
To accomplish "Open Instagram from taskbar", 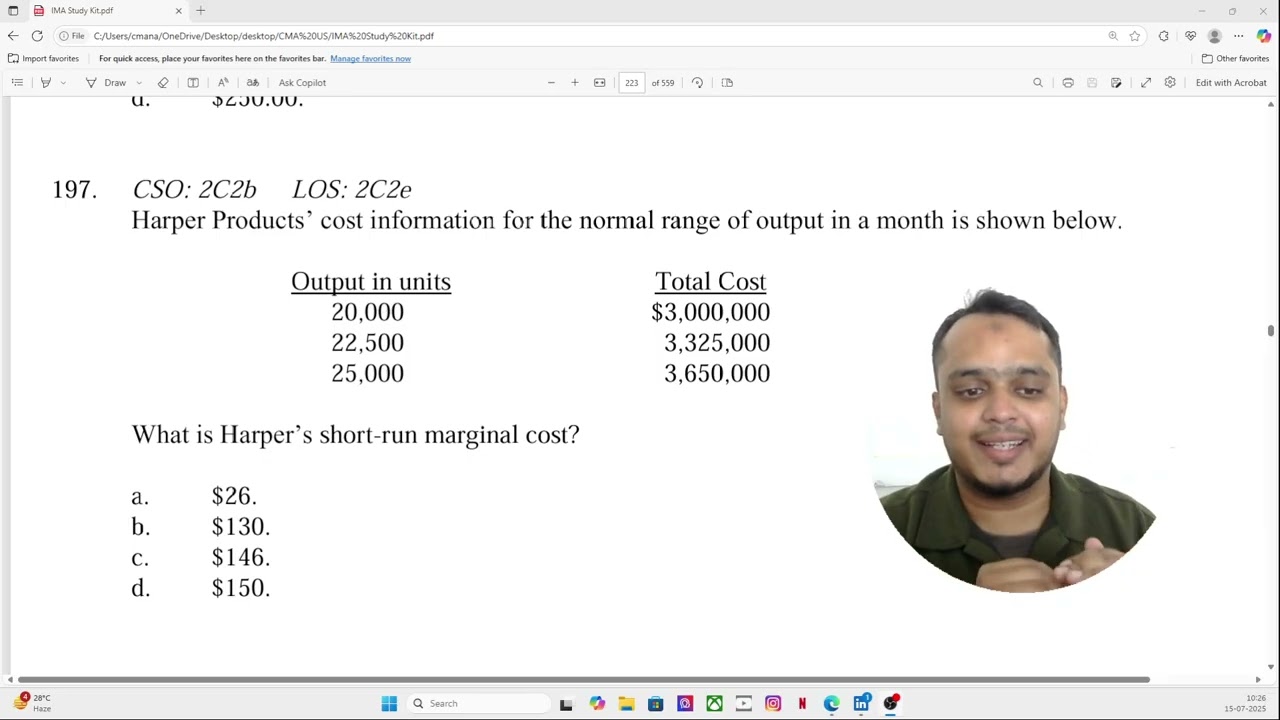I will pyautogui.click(x=773, y=704).
